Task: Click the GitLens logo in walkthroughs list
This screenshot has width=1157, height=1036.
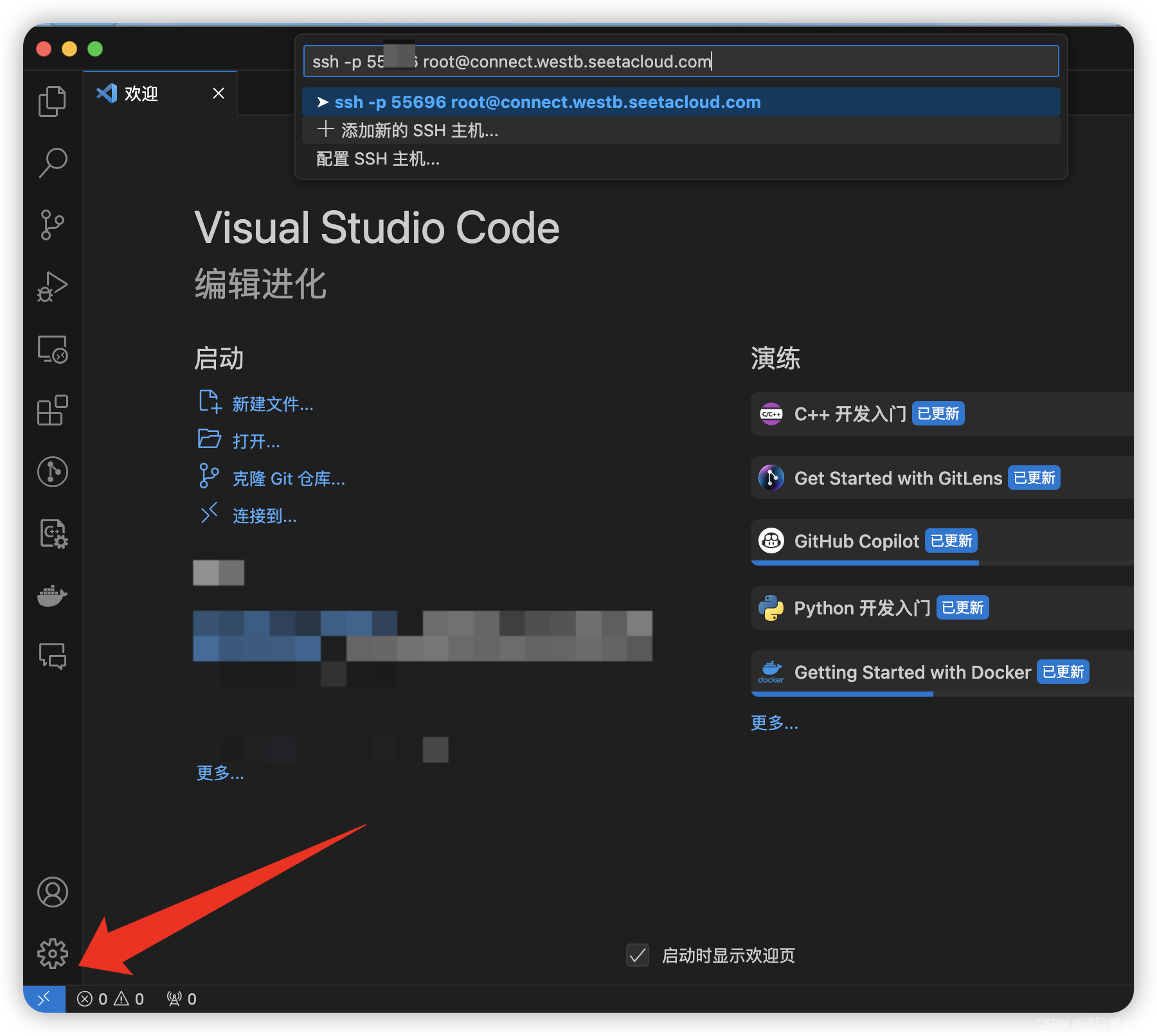Action: [771, 478]
